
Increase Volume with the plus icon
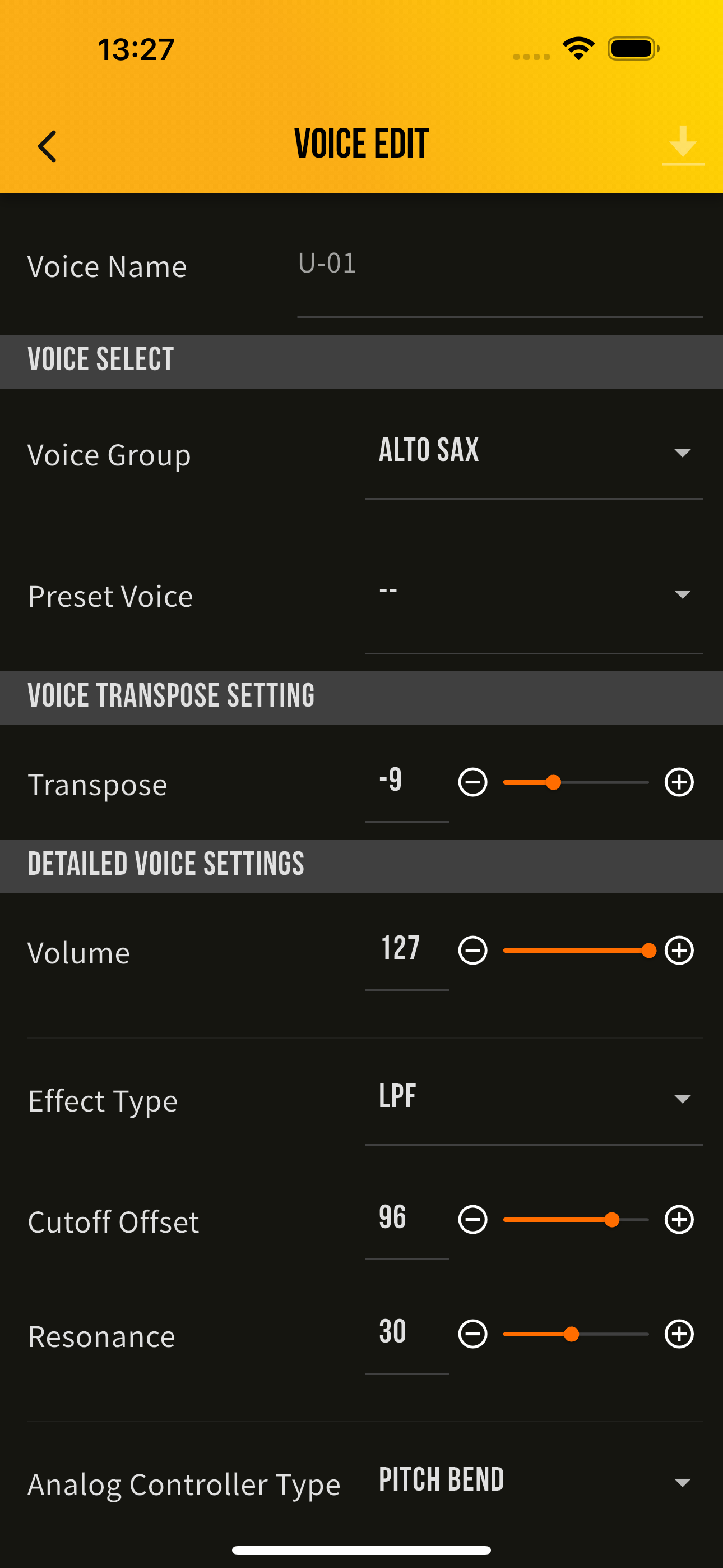click(679, 951)
